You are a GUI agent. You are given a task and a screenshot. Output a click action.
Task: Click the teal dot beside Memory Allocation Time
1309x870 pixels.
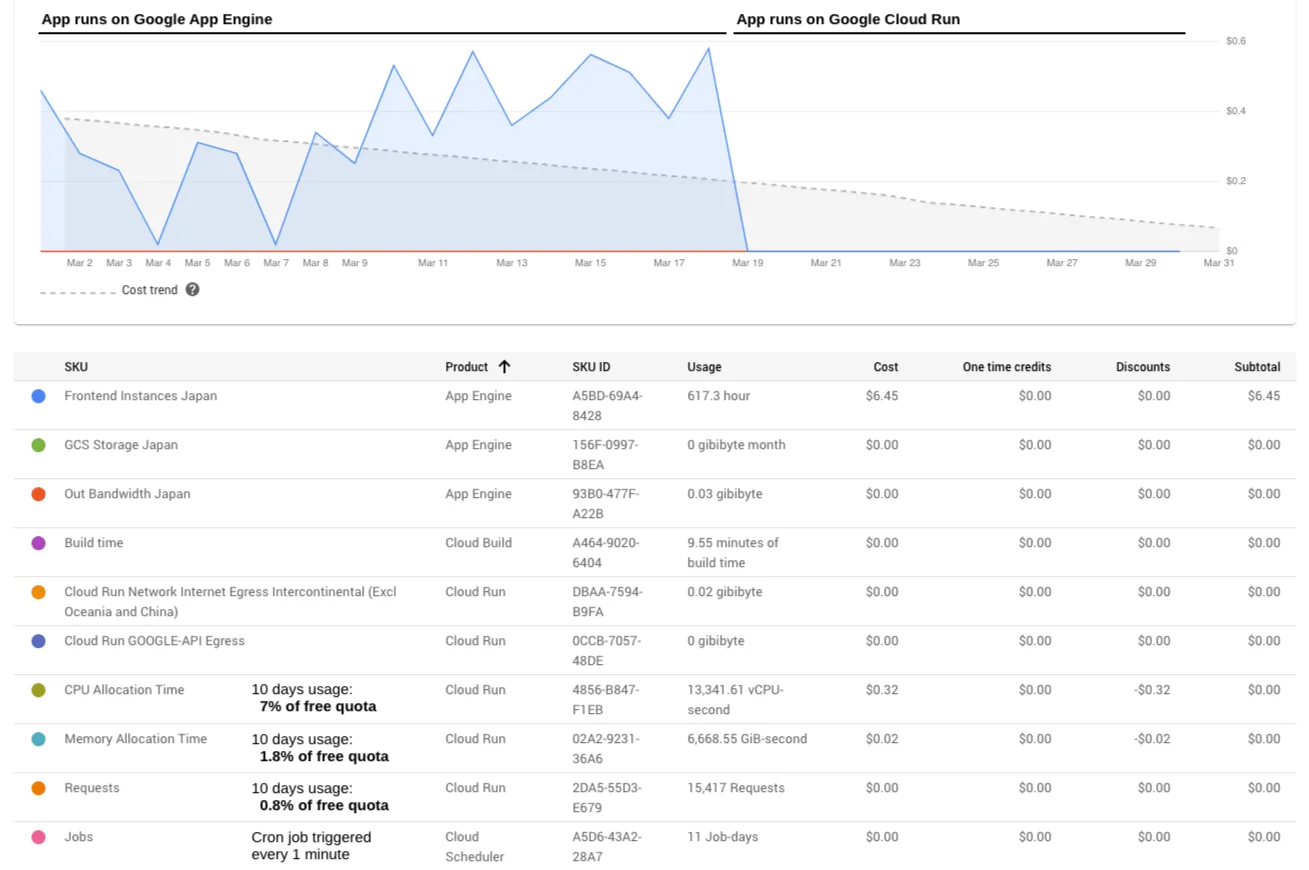(38, 740)
